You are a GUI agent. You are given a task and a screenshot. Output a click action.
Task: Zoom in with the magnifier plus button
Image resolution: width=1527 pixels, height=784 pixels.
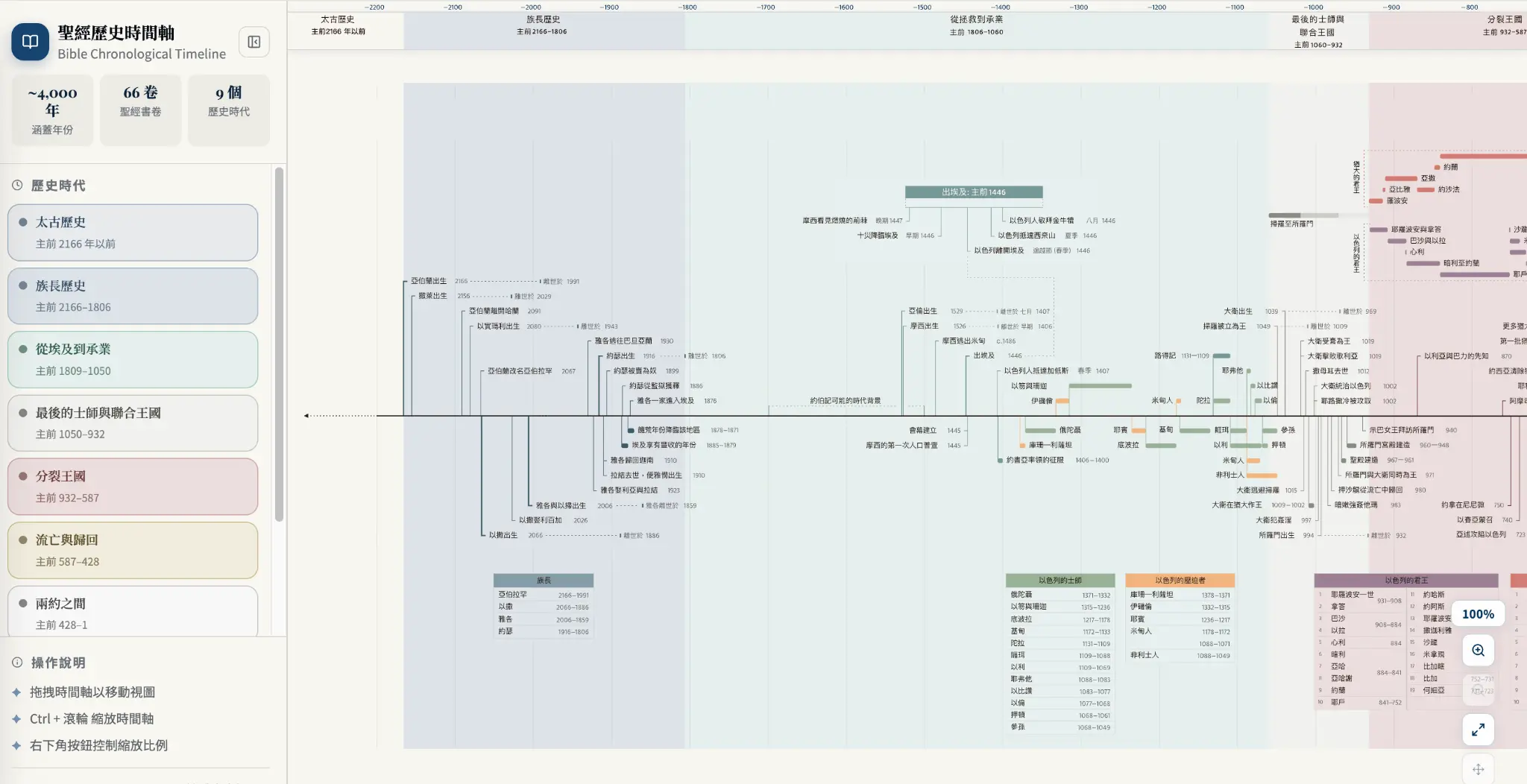click(1478, 651)
